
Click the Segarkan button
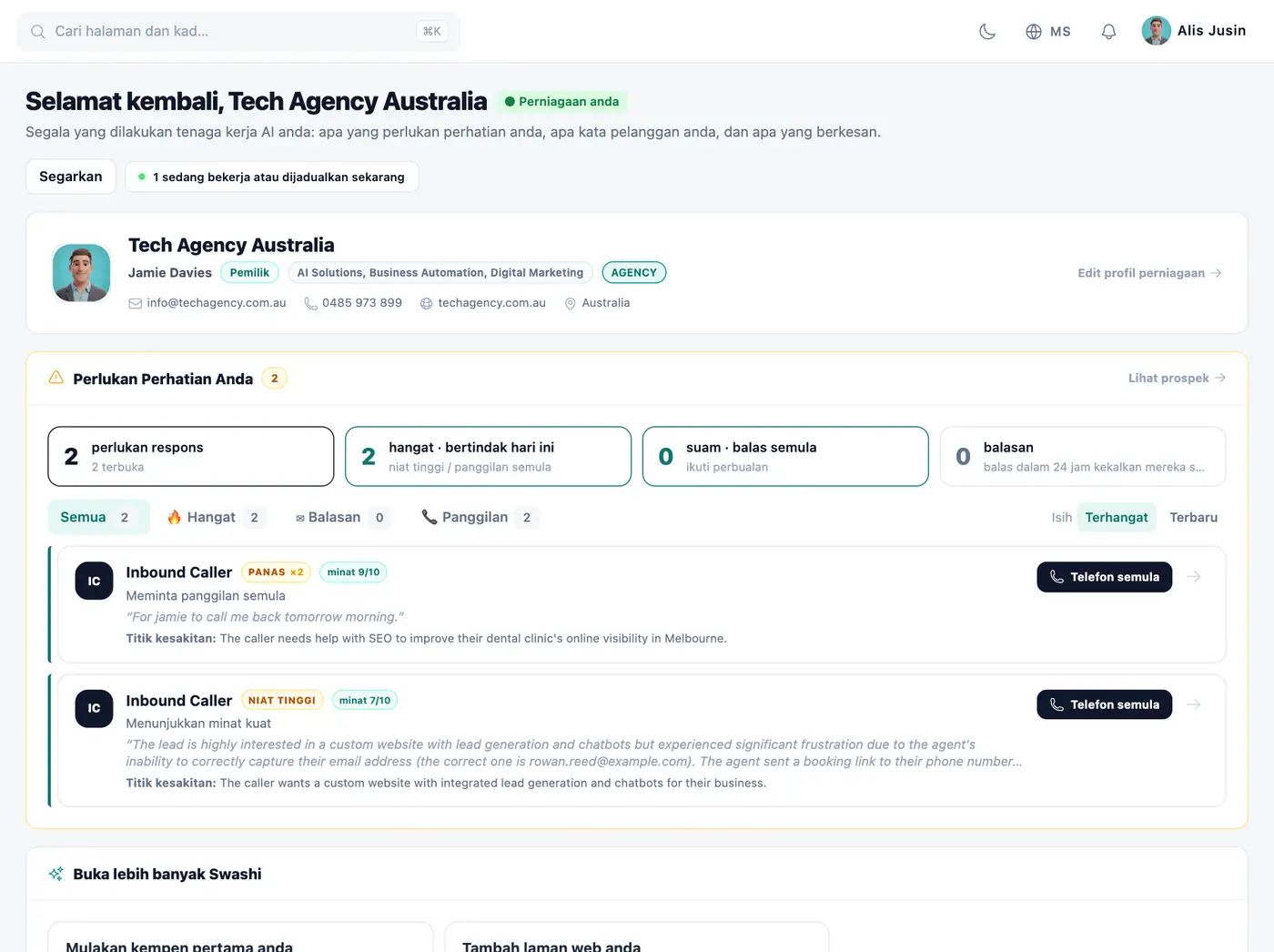(x=71, y=177)
